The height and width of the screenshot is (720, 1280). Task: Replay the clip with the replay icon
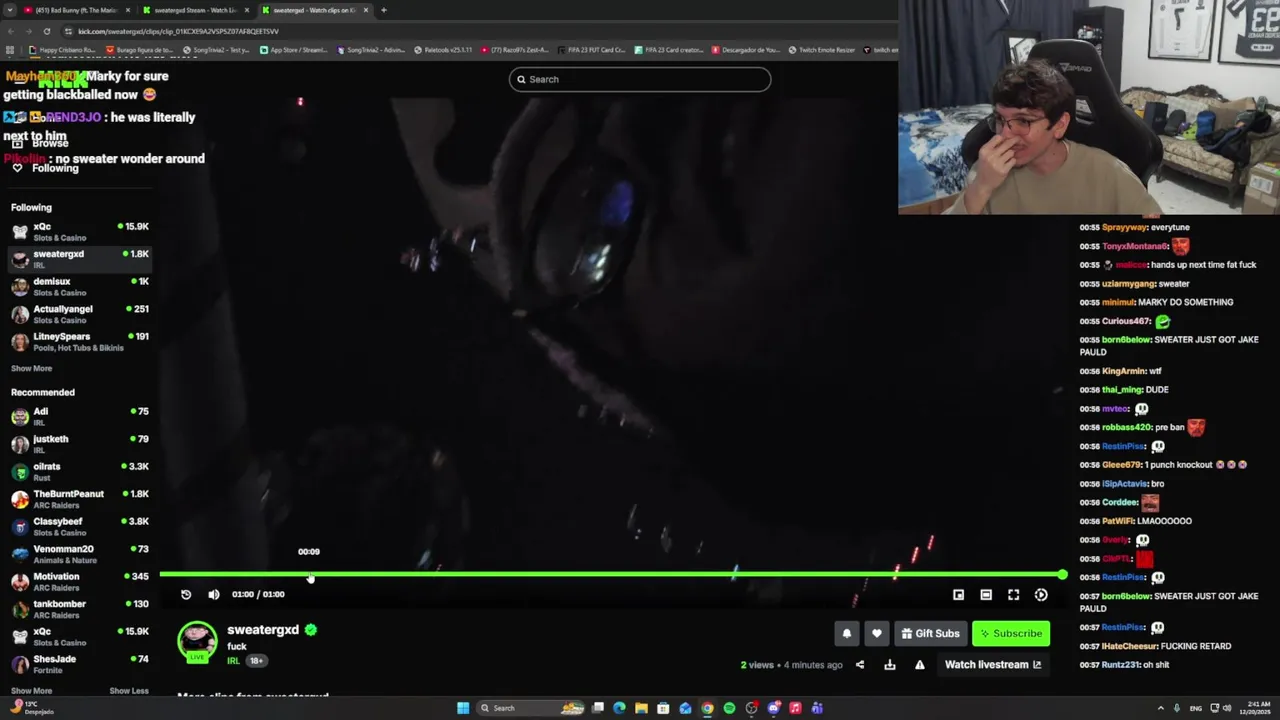pyautogui.click(x=186, y=595)
